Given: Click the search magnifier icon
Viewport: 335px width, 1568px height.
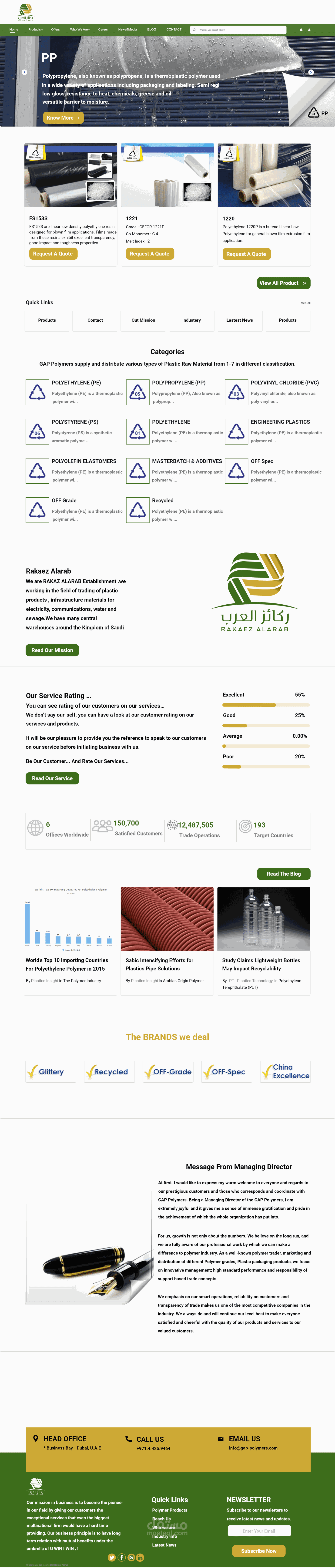Looking at the screenshot, I should coord(194,30).
